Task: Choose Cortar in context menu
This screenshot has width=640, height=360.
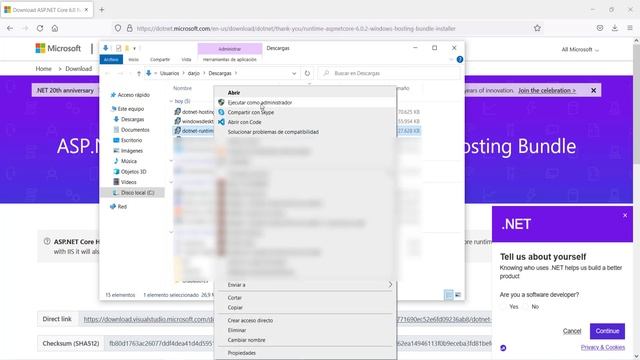Action: click(305, 298)
